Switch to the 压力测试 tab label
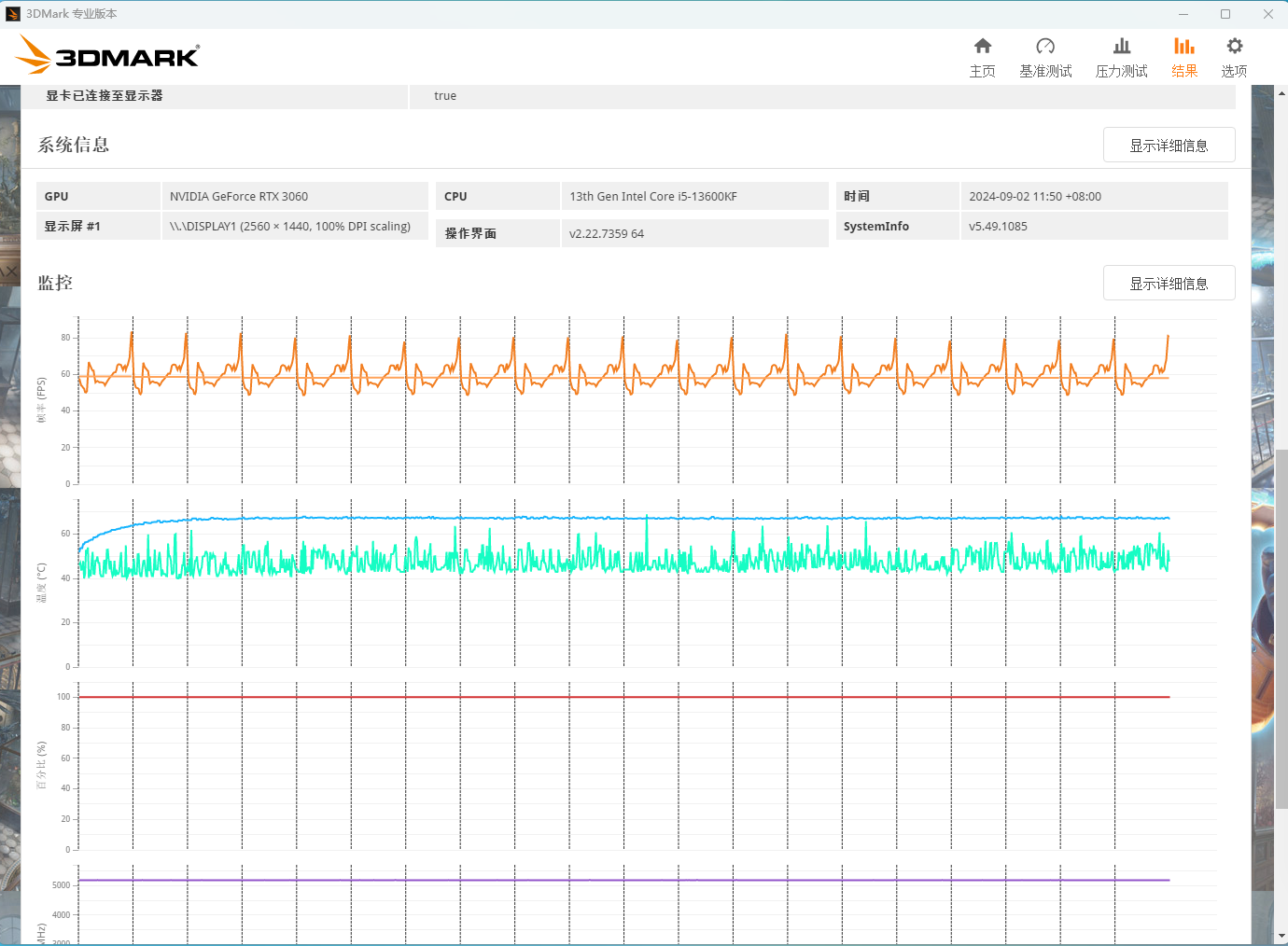Viewport: 1288px width, 946px height. [1122, 71]
